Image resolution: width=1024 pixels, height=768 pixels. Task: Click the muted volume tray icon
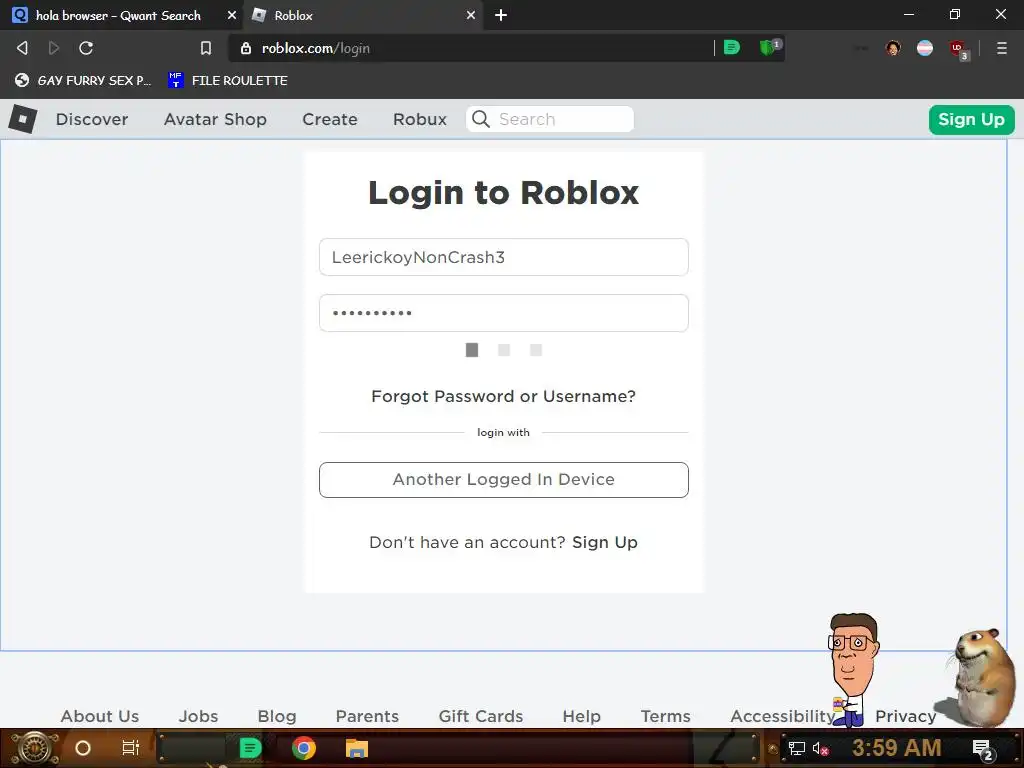point(820,748)
